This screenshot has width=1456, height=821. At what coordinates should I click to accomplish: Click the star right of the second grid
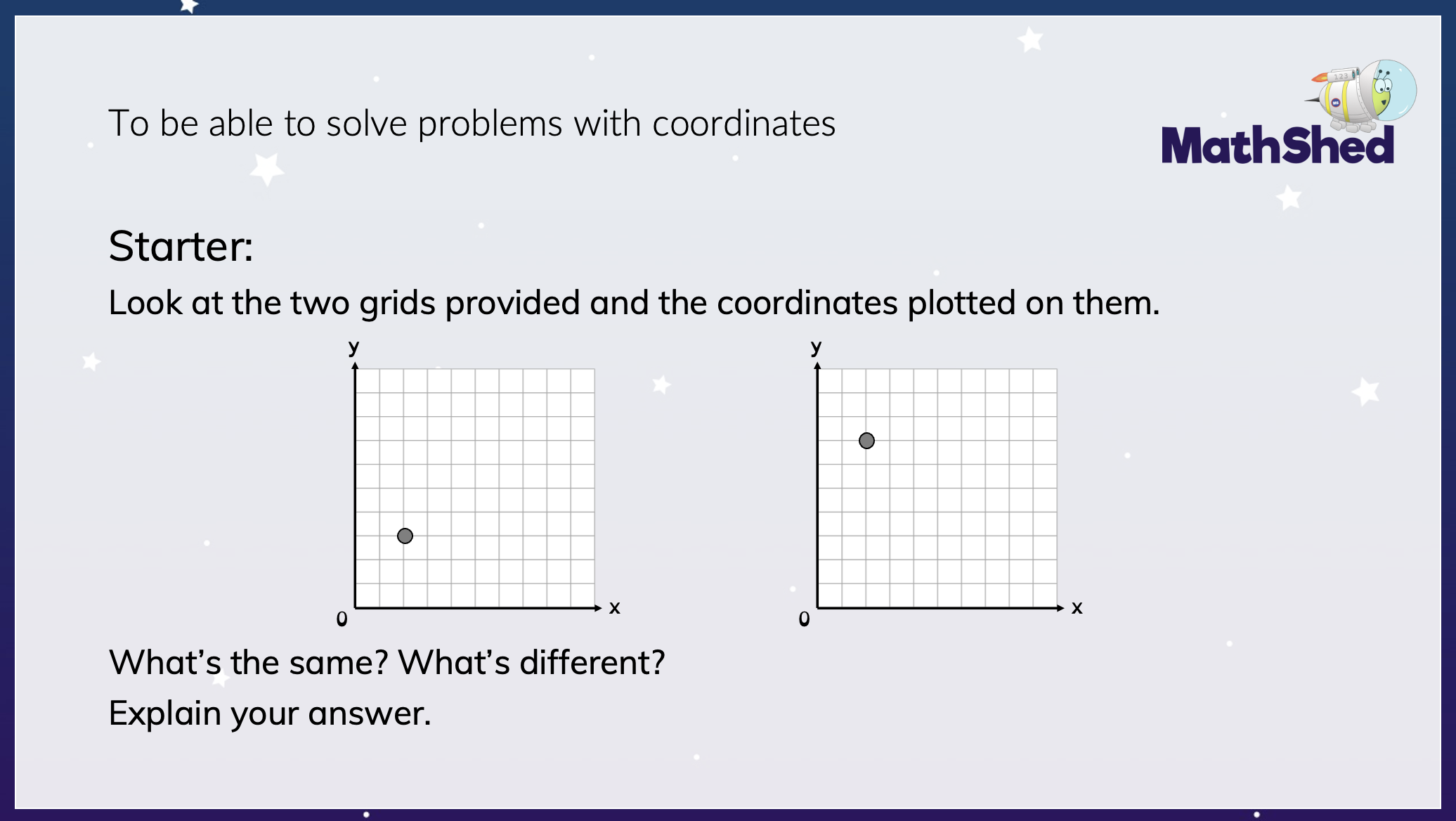[1366, 392]
